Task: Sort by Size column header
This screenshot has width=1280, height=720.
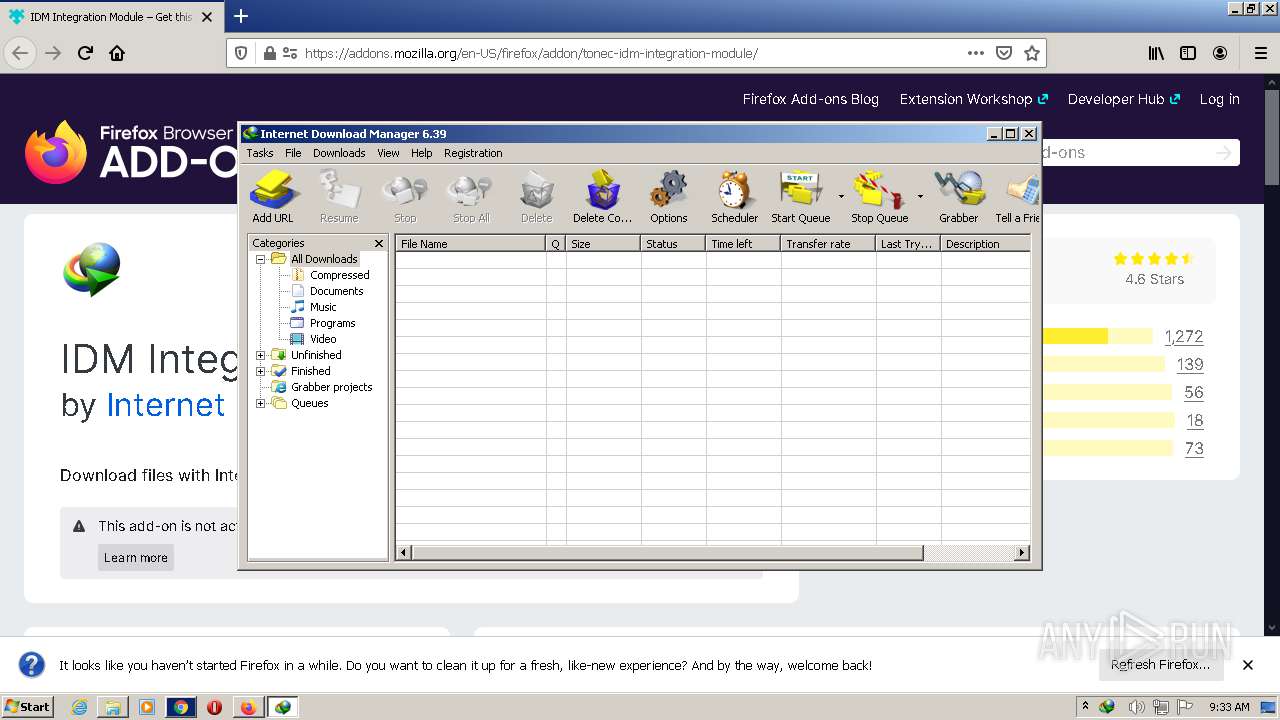Action: click(x=604, y=244)
